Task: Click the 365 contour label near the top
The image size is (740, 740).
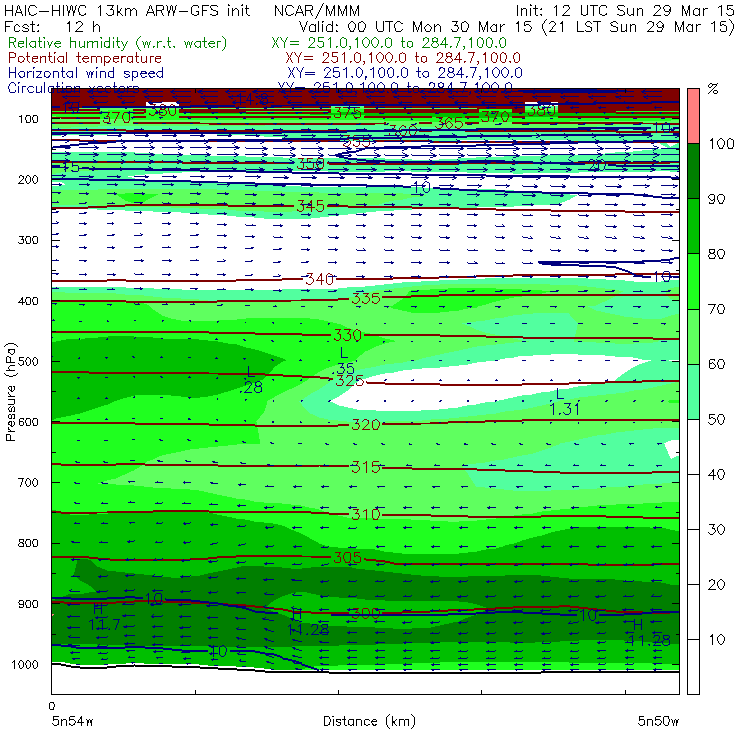Action: pos(449,124)
